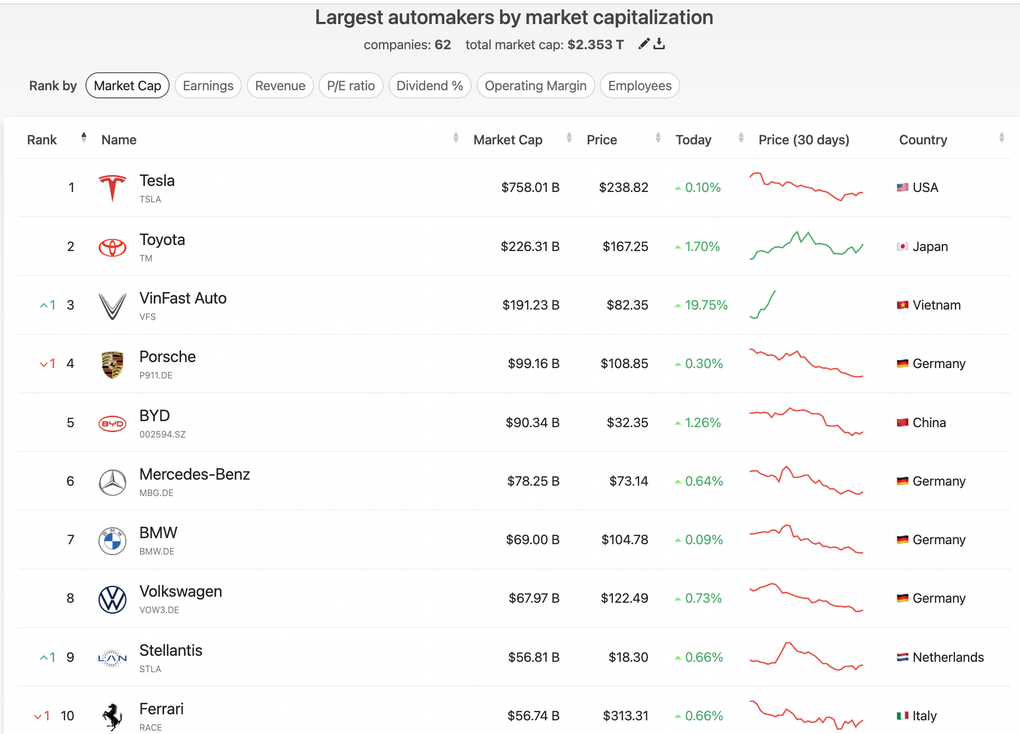Sort the table by Country column arrows

click(1001, 137)
